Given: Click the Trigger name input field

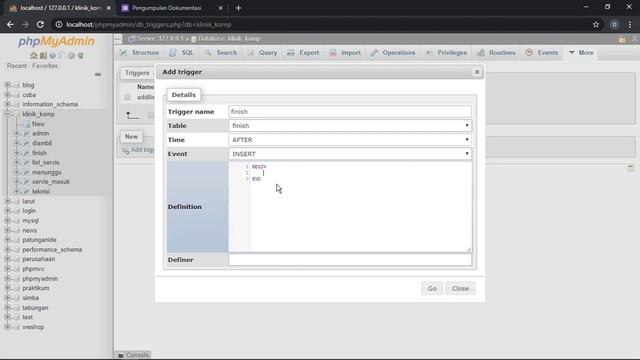Looking at the screenshot, I should pos(350,111).
